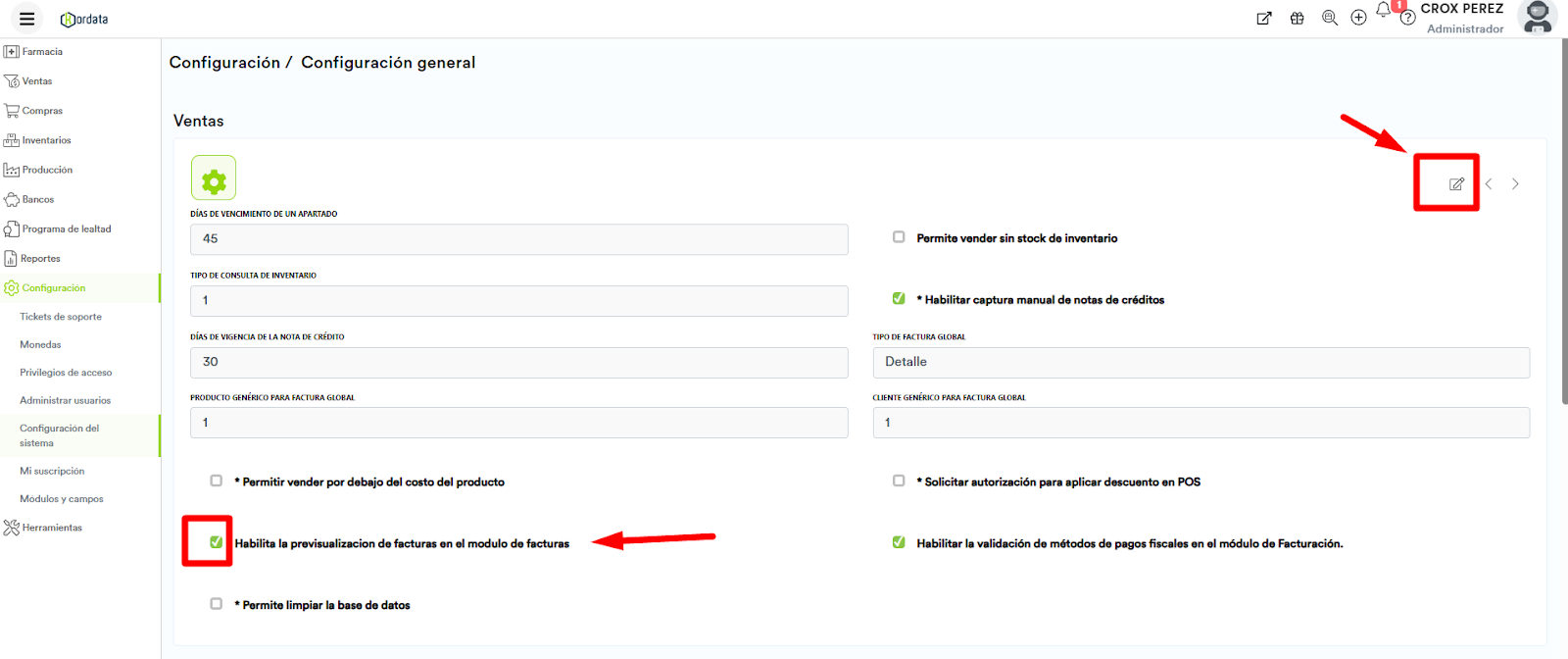Select Privilegios de acceso submenu item
This screenshot has height=659, width=1568.
click(x=66, y=373)
